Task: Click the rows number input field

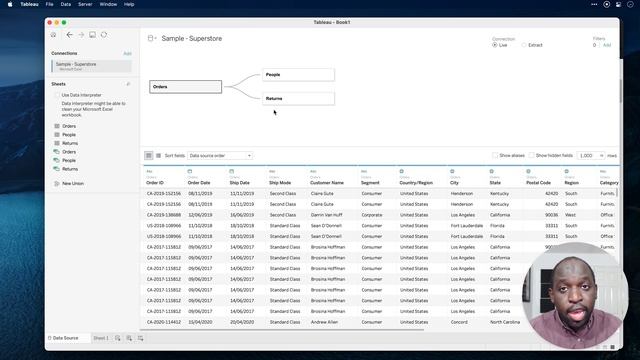Action: (x=587, y=156)
